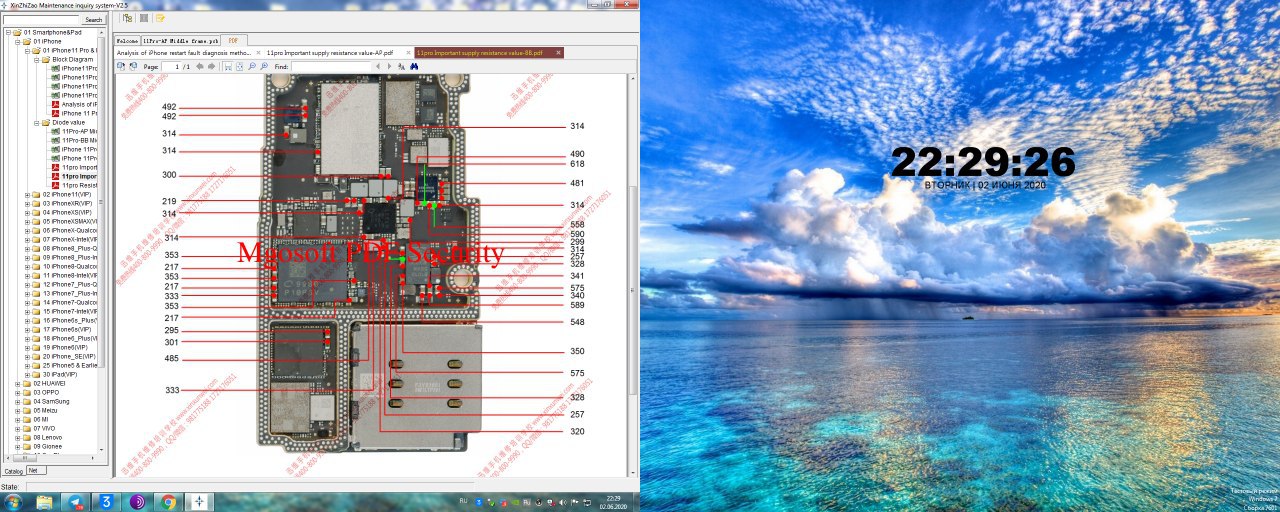
Task: Click the gray square toolbar icon
Action: [x=144, y=18]
